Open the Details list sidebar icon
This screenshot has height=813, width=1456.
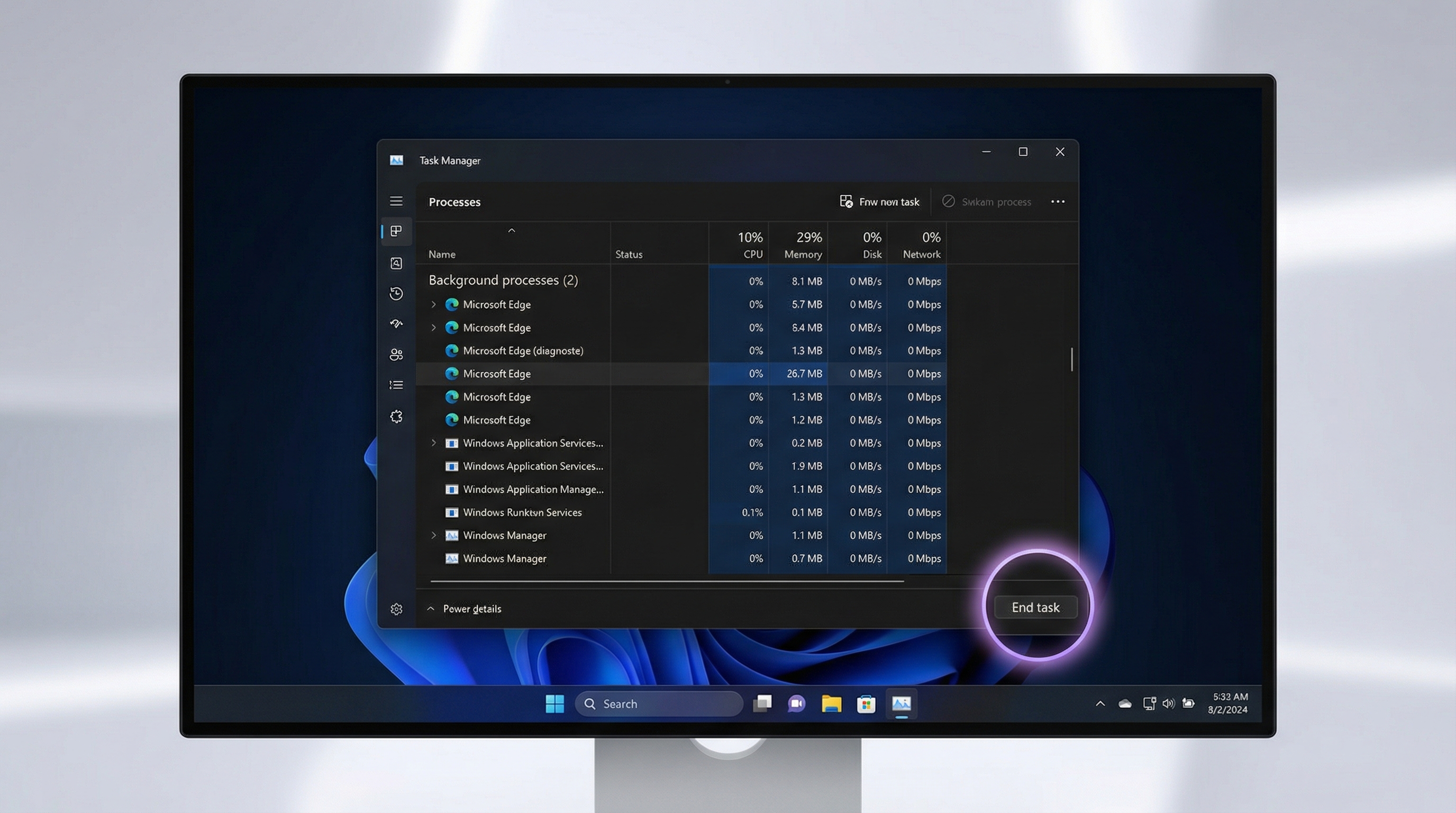click(x=396, y=385)
